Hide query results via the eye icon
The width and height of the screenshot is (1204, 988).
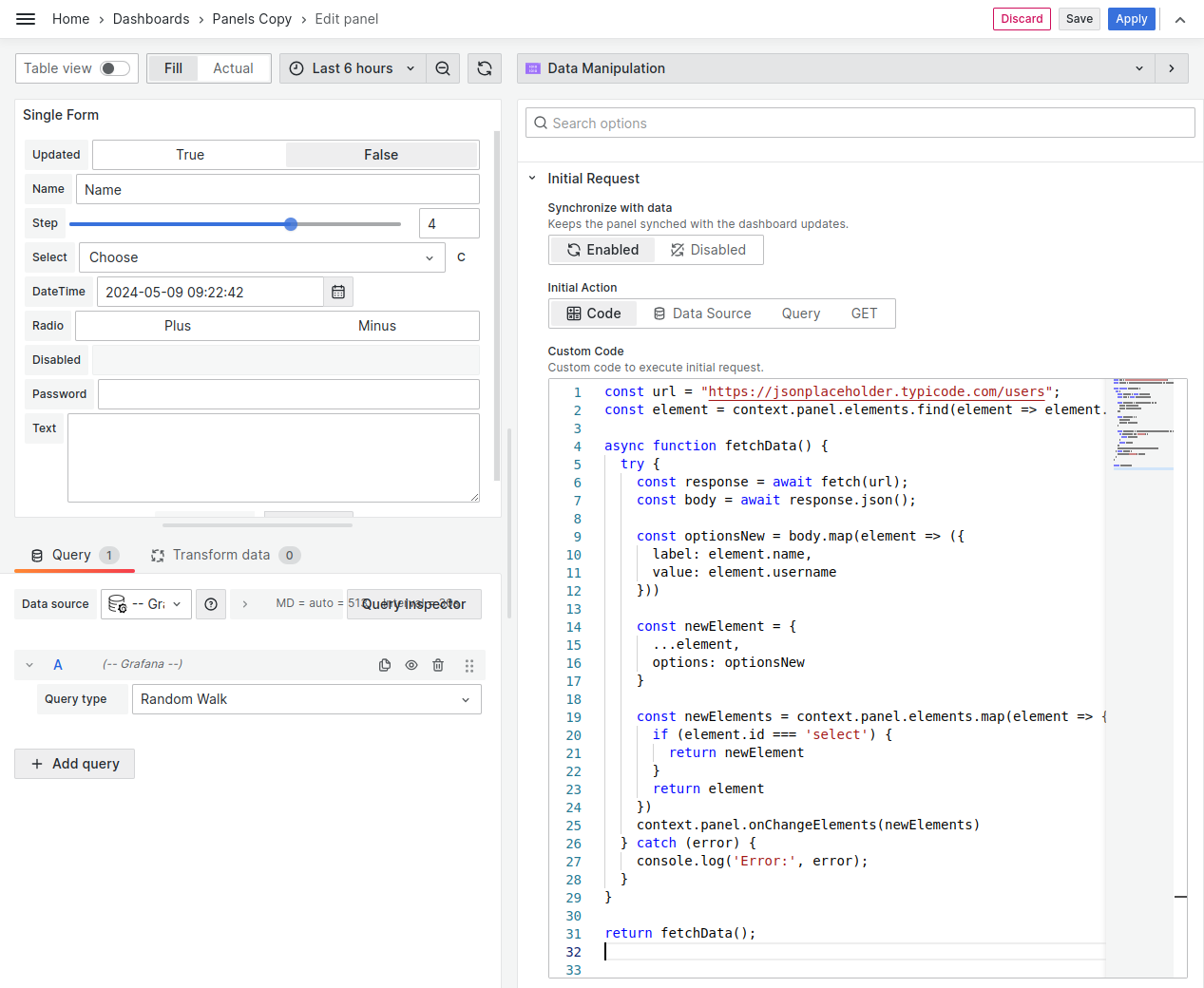[411, 665]
